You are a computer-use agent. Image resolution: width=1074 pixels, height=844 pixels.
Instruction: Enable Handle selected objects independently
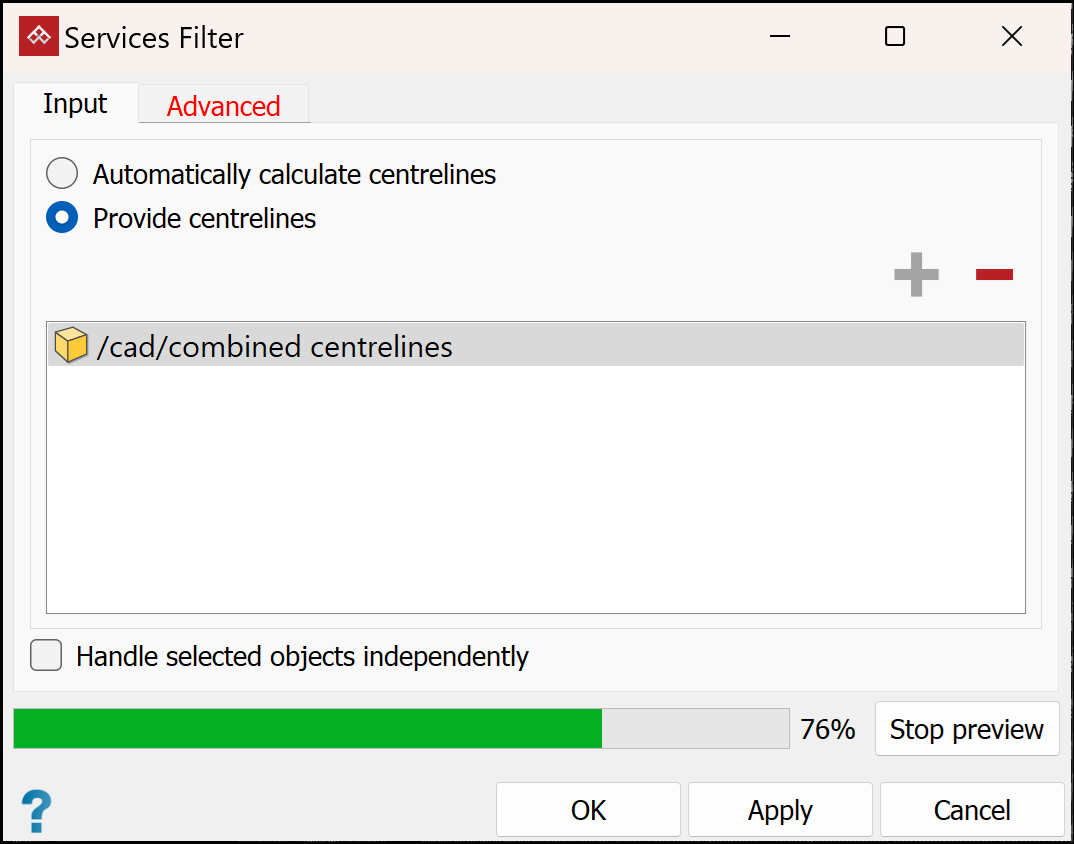46,656
